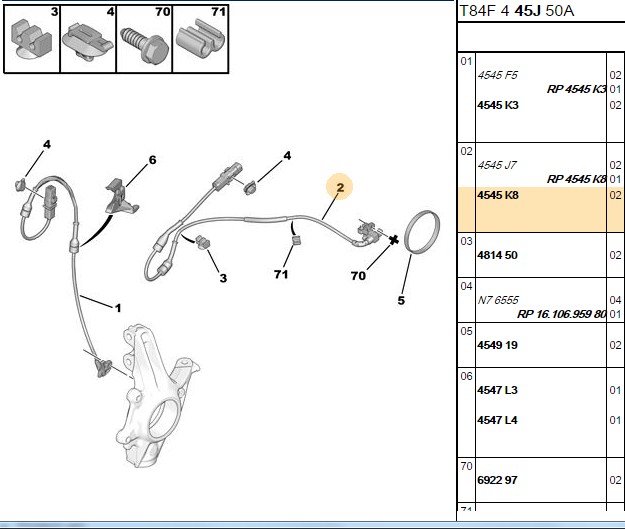The image size is (625, 529).
Task: Click row index 01 in parts table
Action: tap(466, 61)
